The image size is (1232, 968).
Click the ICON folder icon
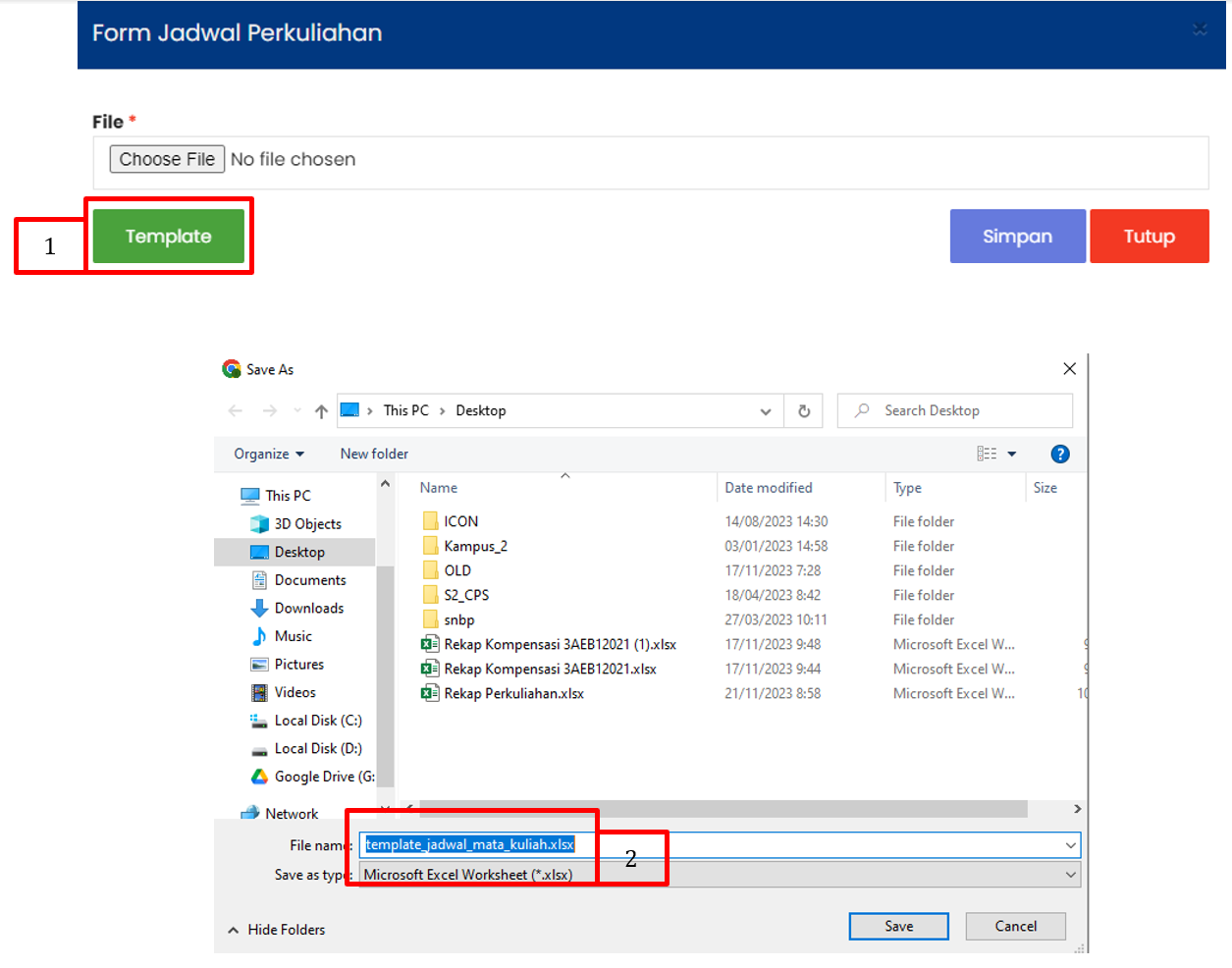point(430,521)
